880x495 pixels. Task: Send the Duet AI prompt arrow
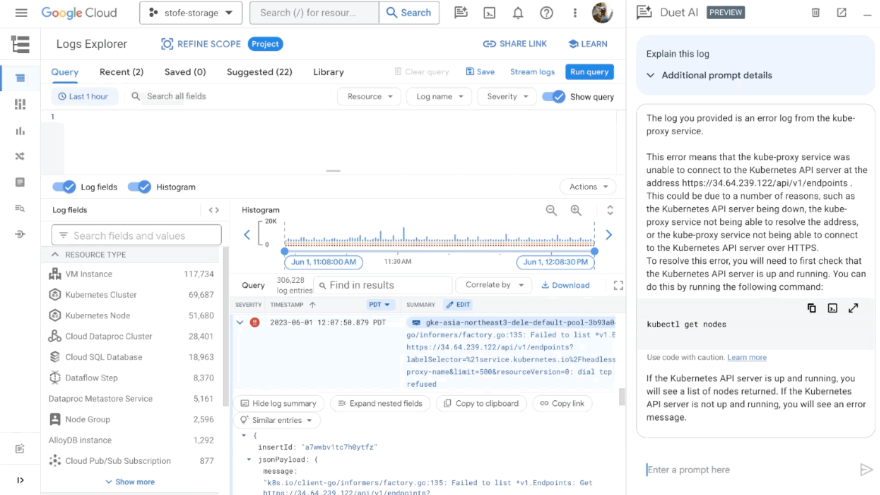(x=866, y=470)
